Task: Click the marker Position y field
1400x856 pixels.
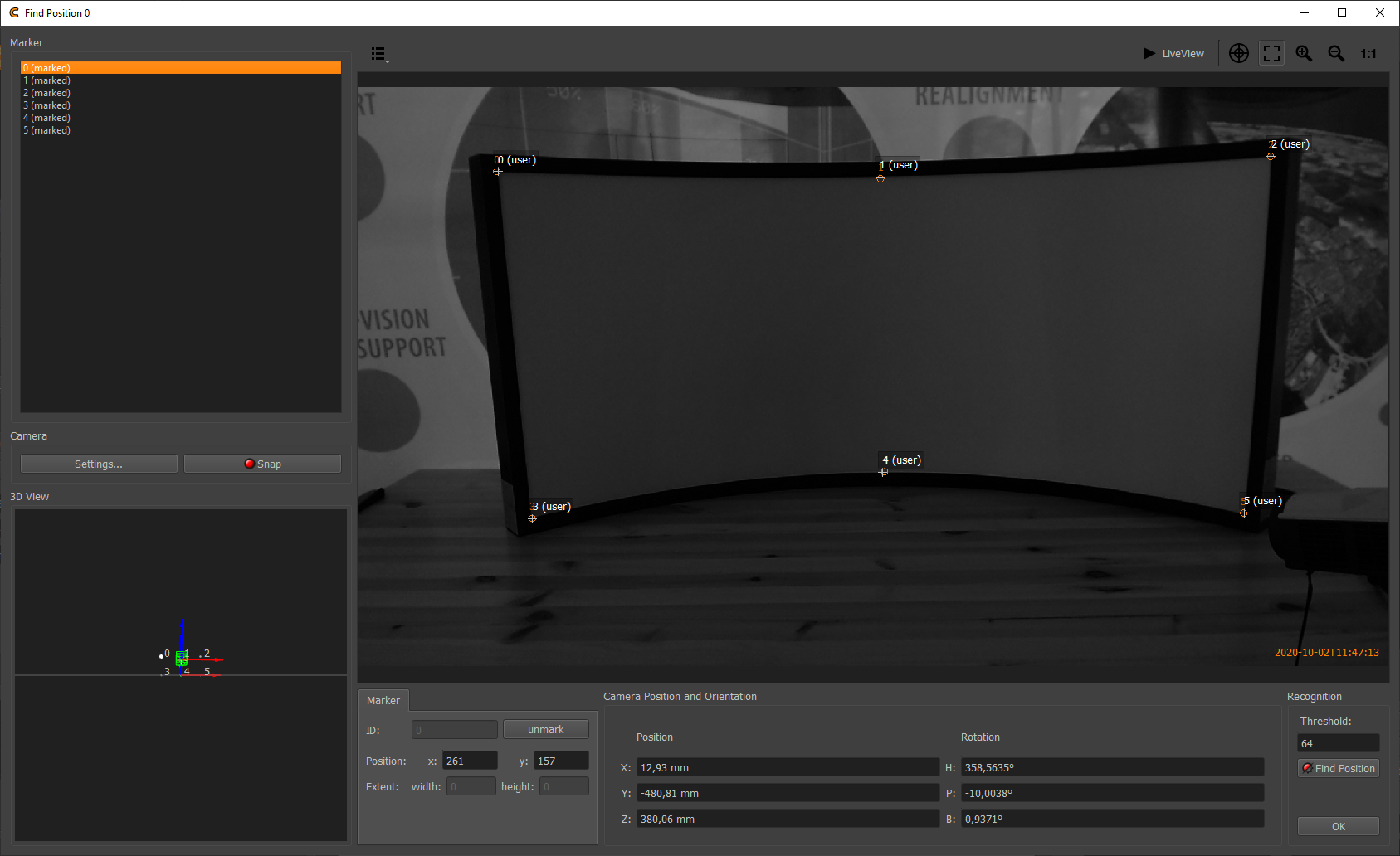Action: click(x=561, y=761)
